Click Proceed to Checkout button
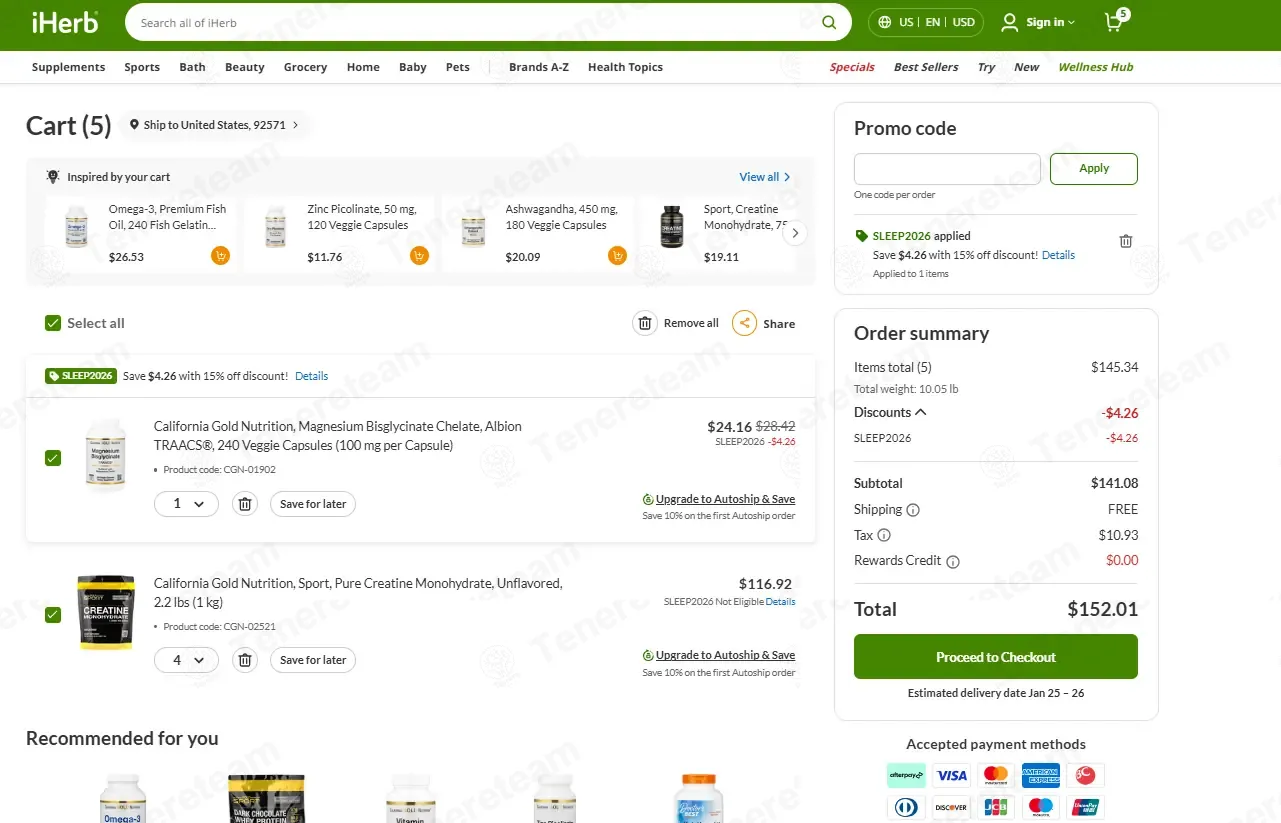 995,657
